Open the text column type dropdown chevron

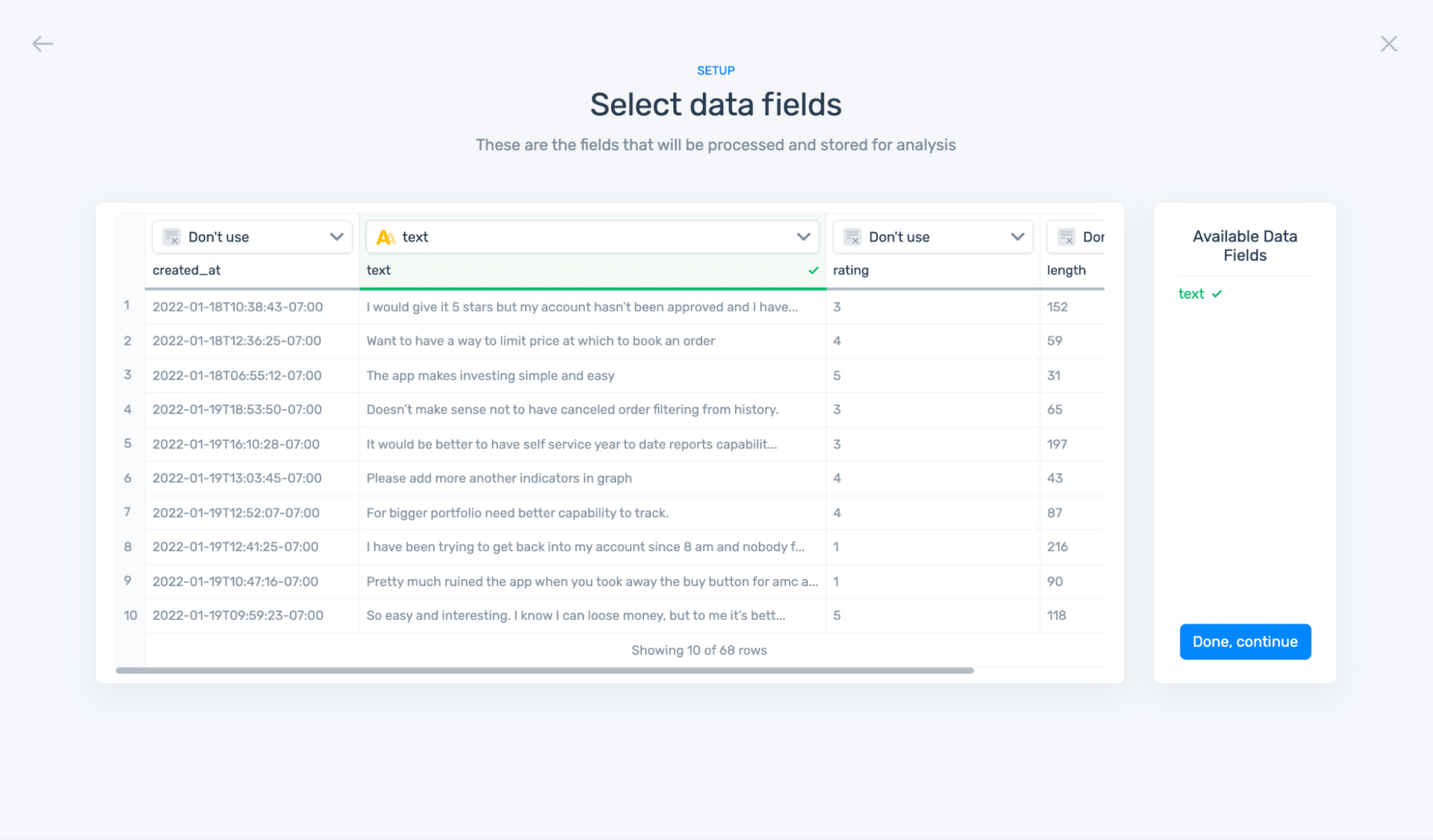803,237
